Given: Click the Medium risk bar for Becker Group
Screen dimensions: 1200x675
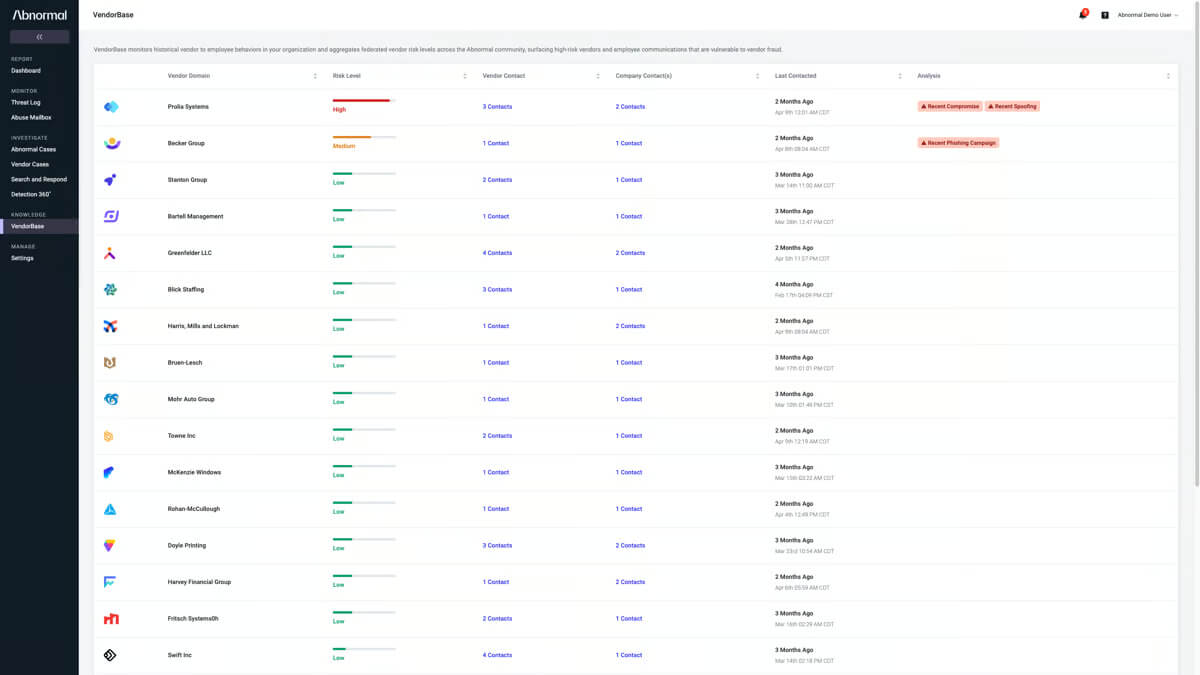Looking at the screenshot, I should pyautogui.click(x=364, y=137).
